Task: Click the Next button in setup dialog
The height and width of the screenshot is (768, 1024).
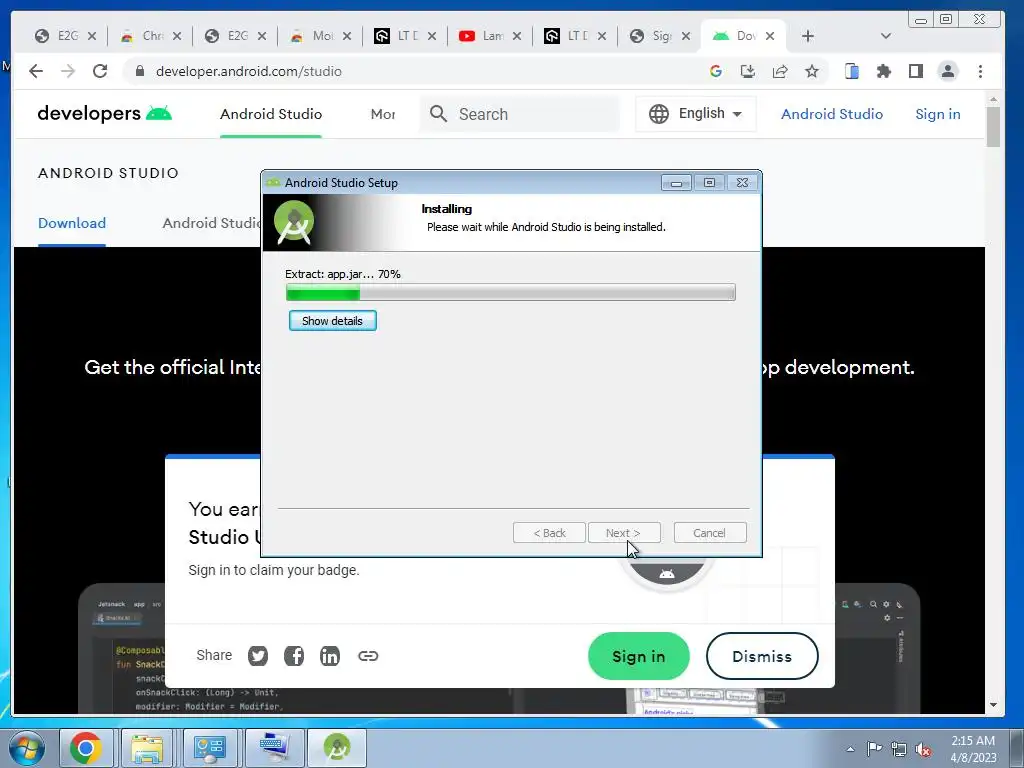Action: (624, 533)
